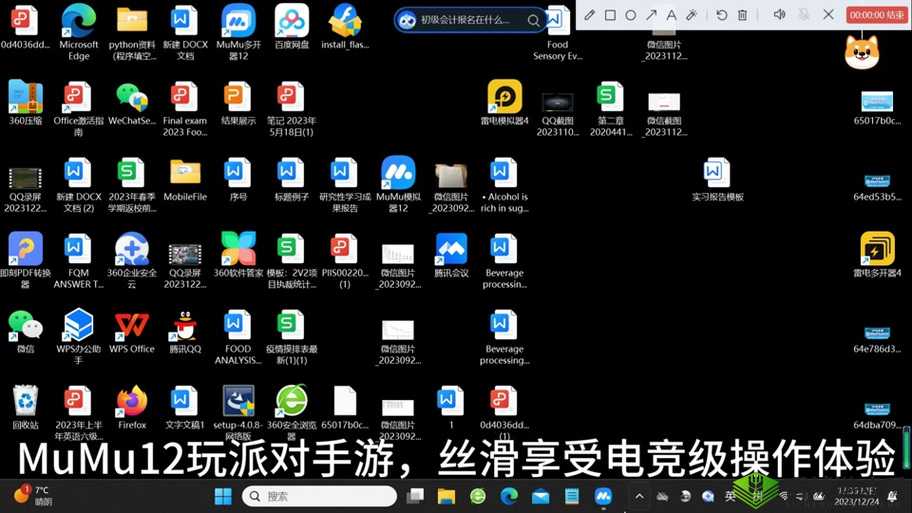Select the text 'A' annotation tool

tap(671, 15)
